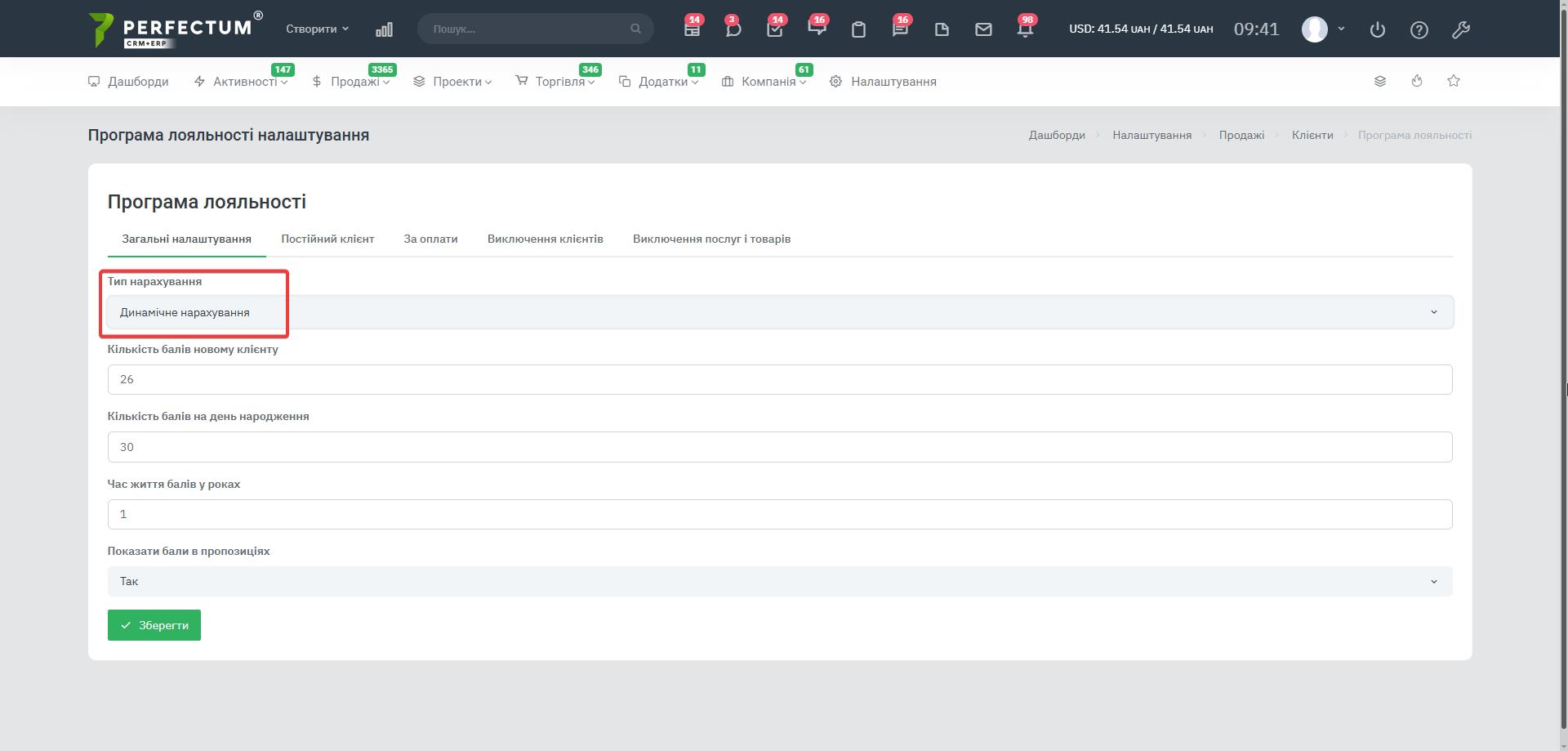Open Показати бали в пропозиціях dropdown
Screen dimensions: 1568x751
click(779, 581)
